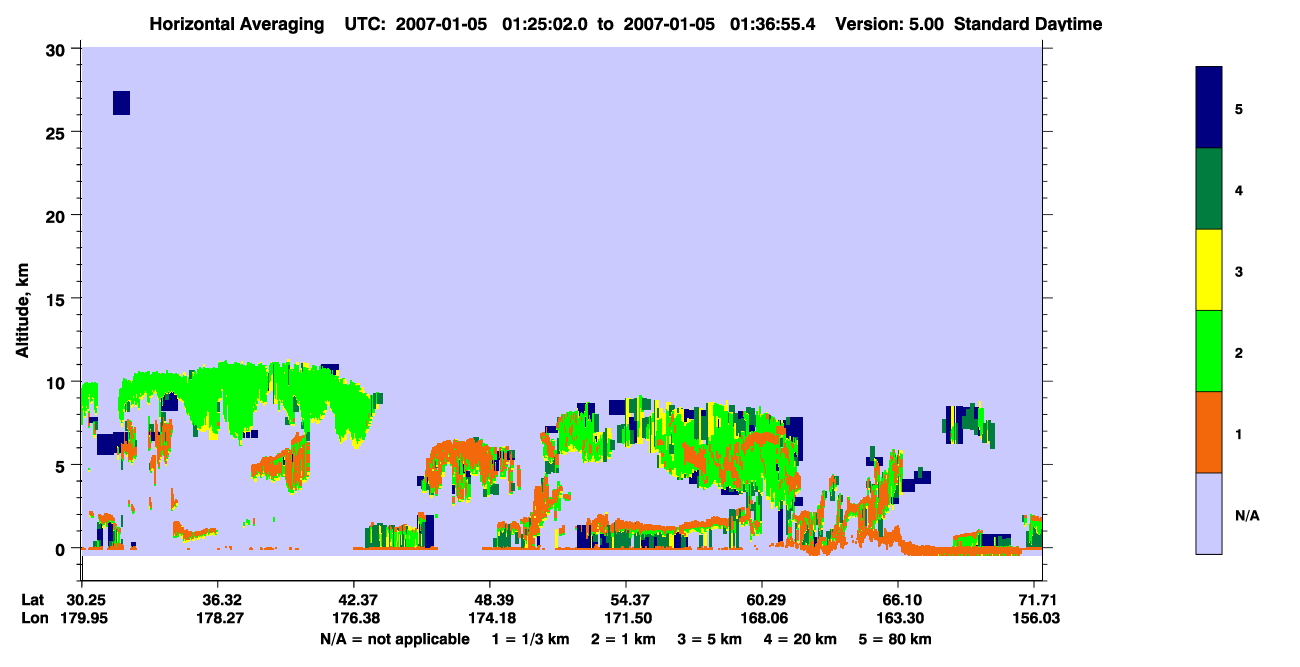Click the 'N/A = not applicable' legend note
Screen dimensions: 1300x667
[x=395, y=639]
